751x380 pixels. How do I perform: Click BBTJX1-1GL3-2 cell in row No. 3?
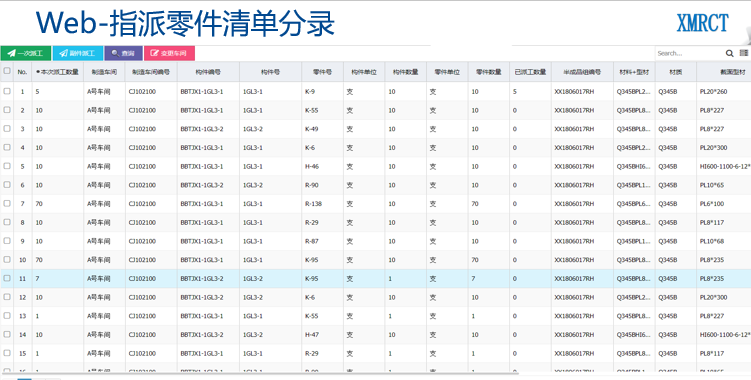[x=208, y=129]
